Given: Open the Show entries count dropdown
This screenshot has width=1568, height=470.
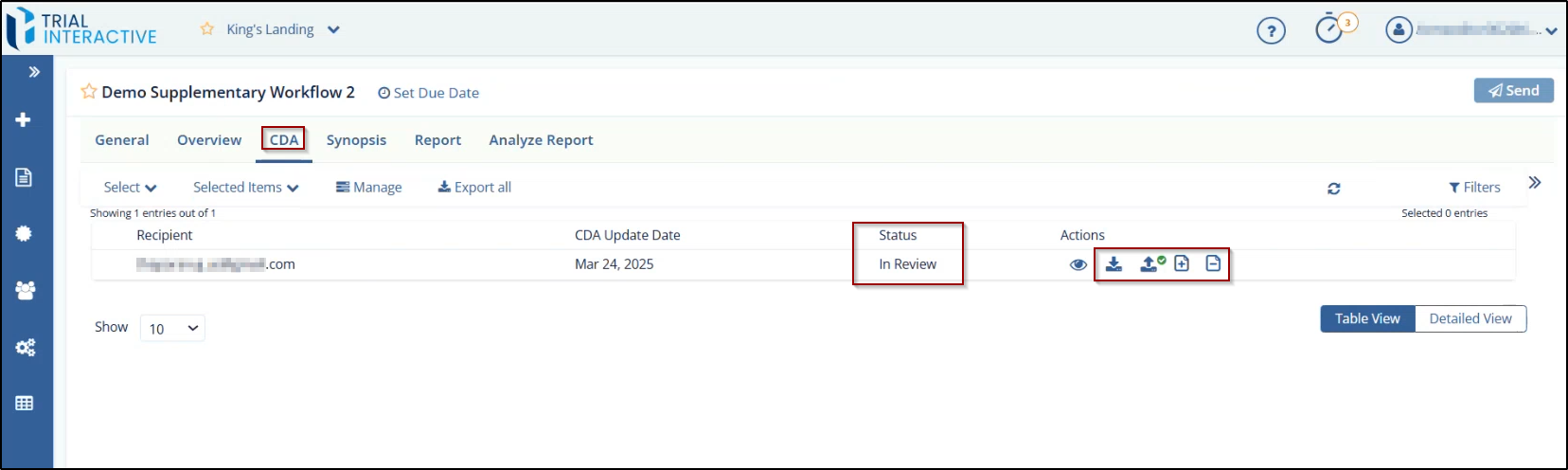Looking at the screenshot, I should click(x=172, y=329).
